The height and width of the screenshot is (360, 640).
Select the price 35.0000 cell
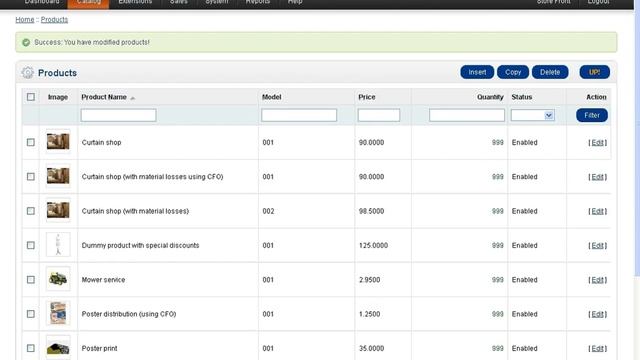(x=371, y=348)
